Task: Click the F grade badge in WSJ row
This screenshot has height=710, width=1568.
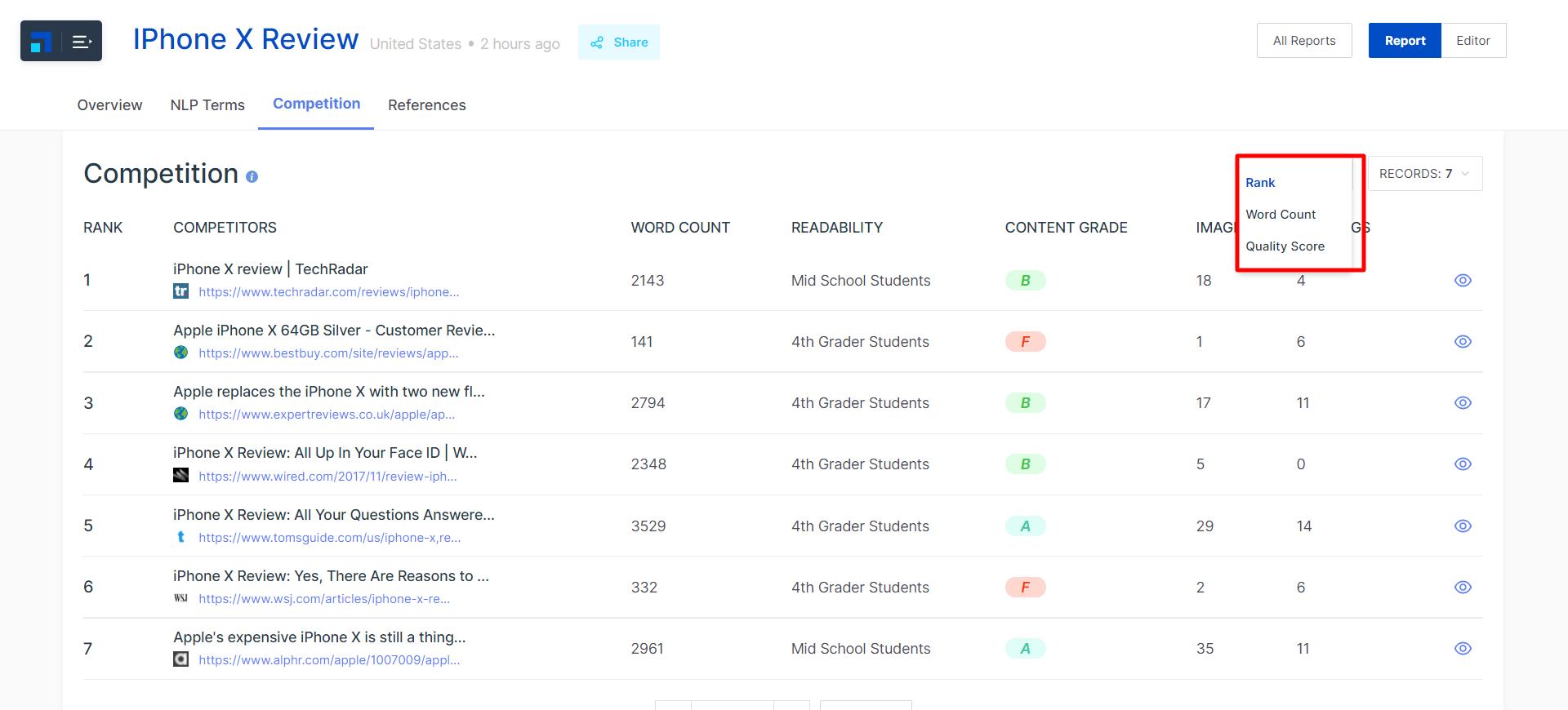Action: pyautogui.click(x=1025, y=587)
